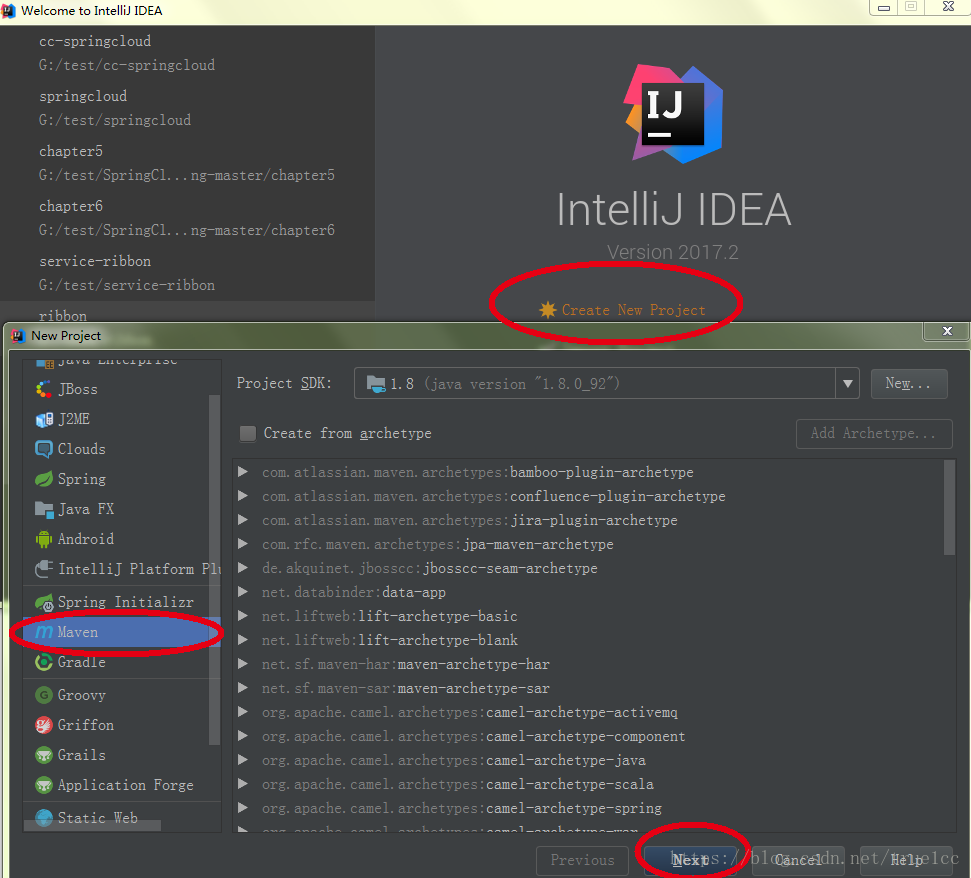This screenshot has width=971, height=878.
Task: Expand the jpa-maven-archetype entry
Action: [243, 544]
